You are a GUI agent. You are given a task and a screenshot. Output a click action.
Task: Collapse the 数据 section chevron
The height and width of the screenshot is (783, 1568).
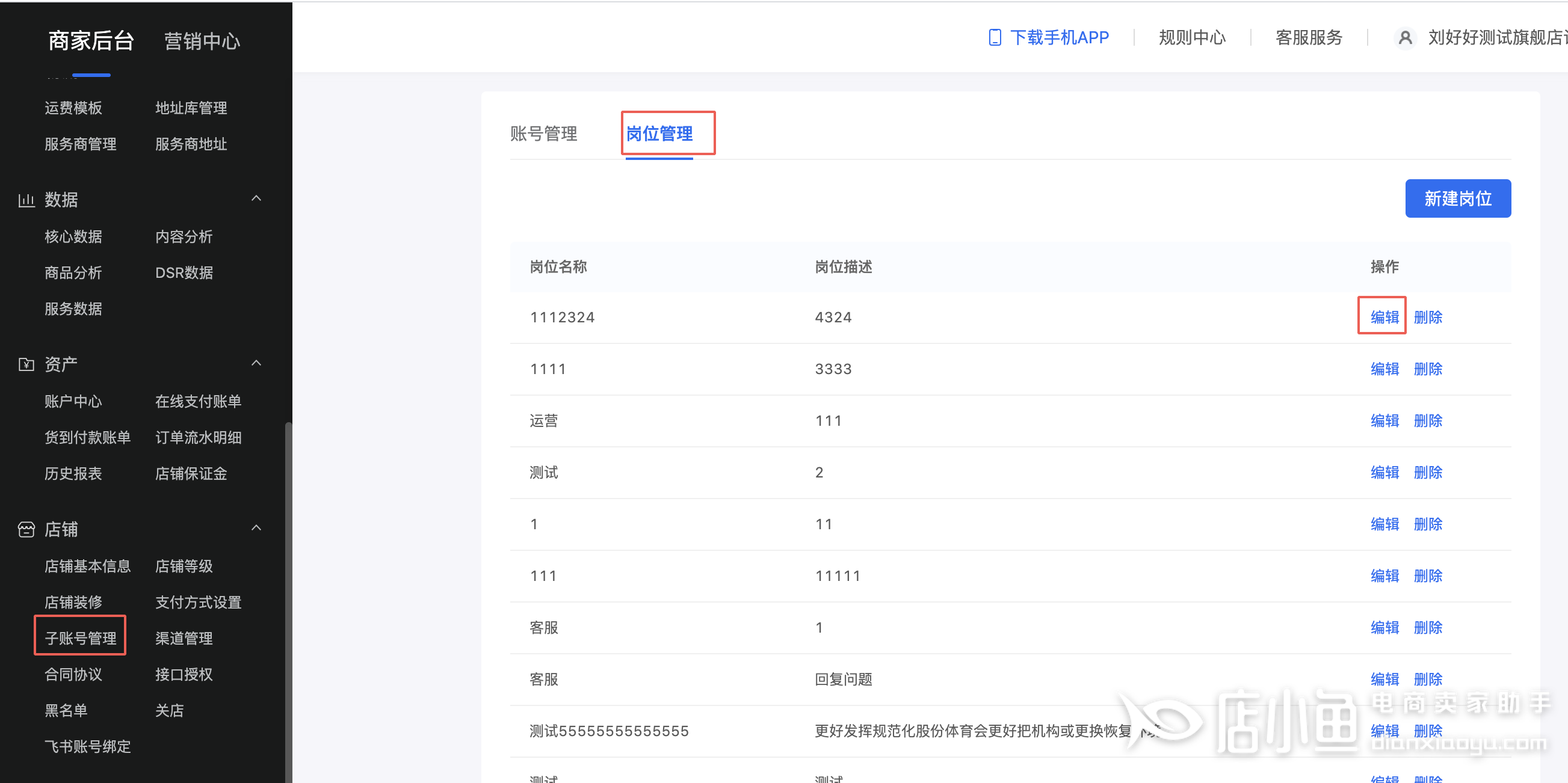(x=256, y=198)
